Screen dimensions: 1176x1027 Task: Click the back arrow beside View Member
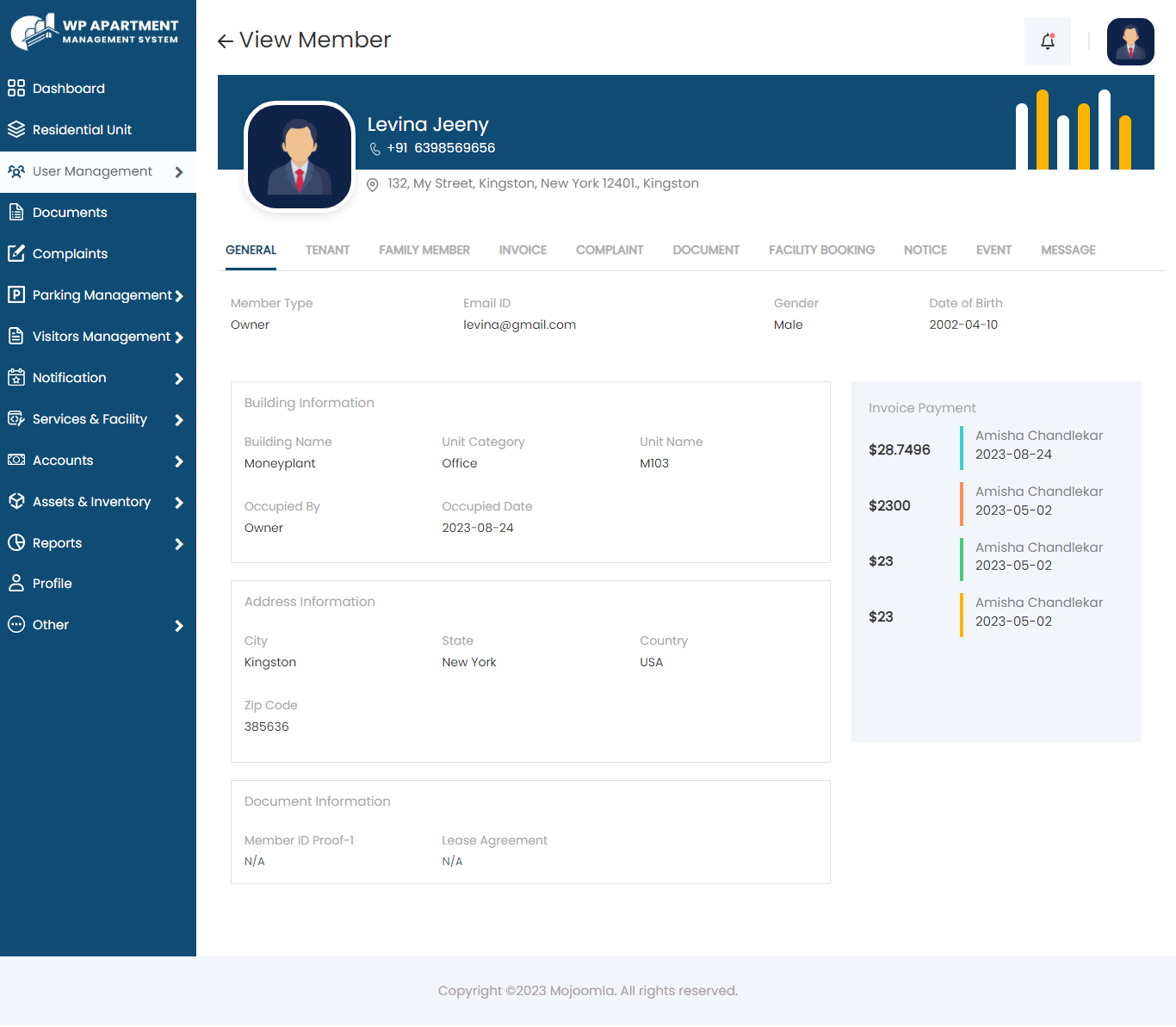pyautogui.click(x=226, y=41)
